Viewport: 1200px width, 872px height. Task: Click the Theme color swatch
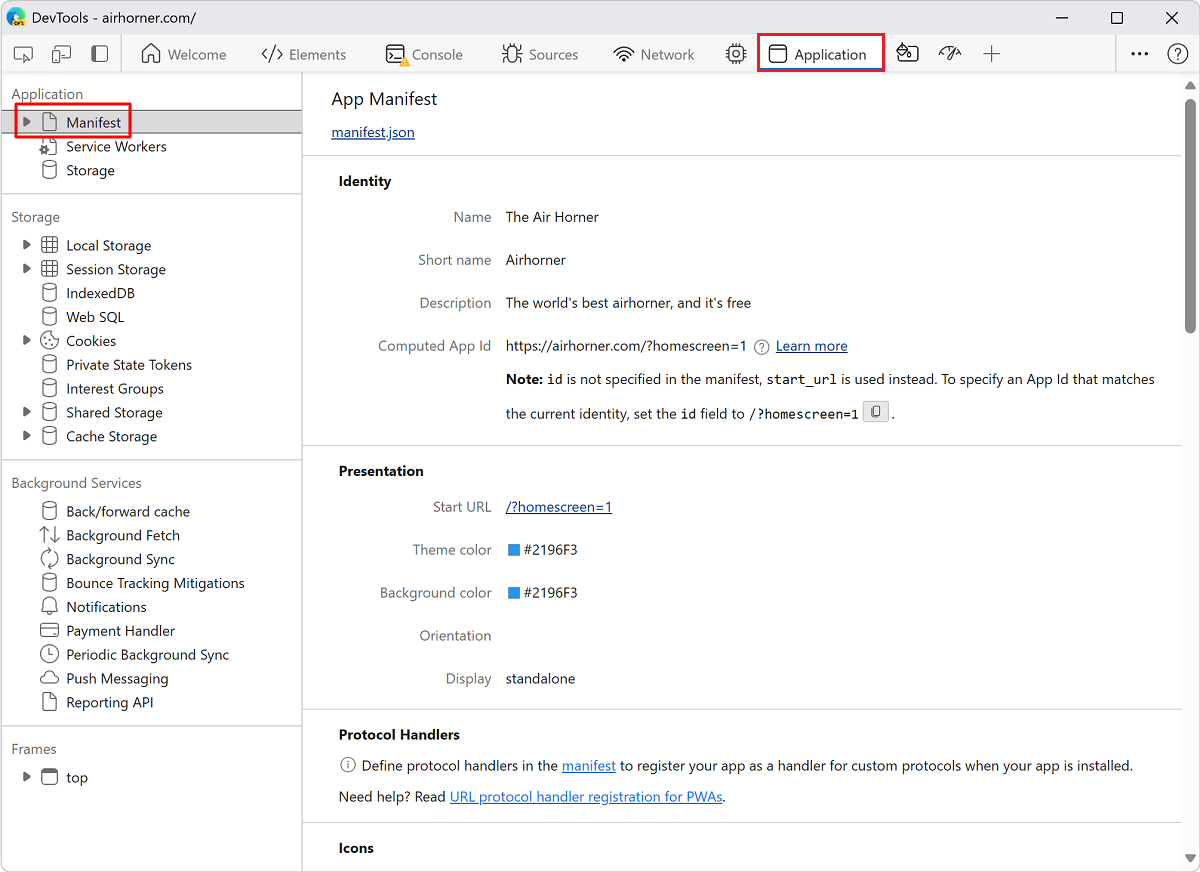(514, 550)
